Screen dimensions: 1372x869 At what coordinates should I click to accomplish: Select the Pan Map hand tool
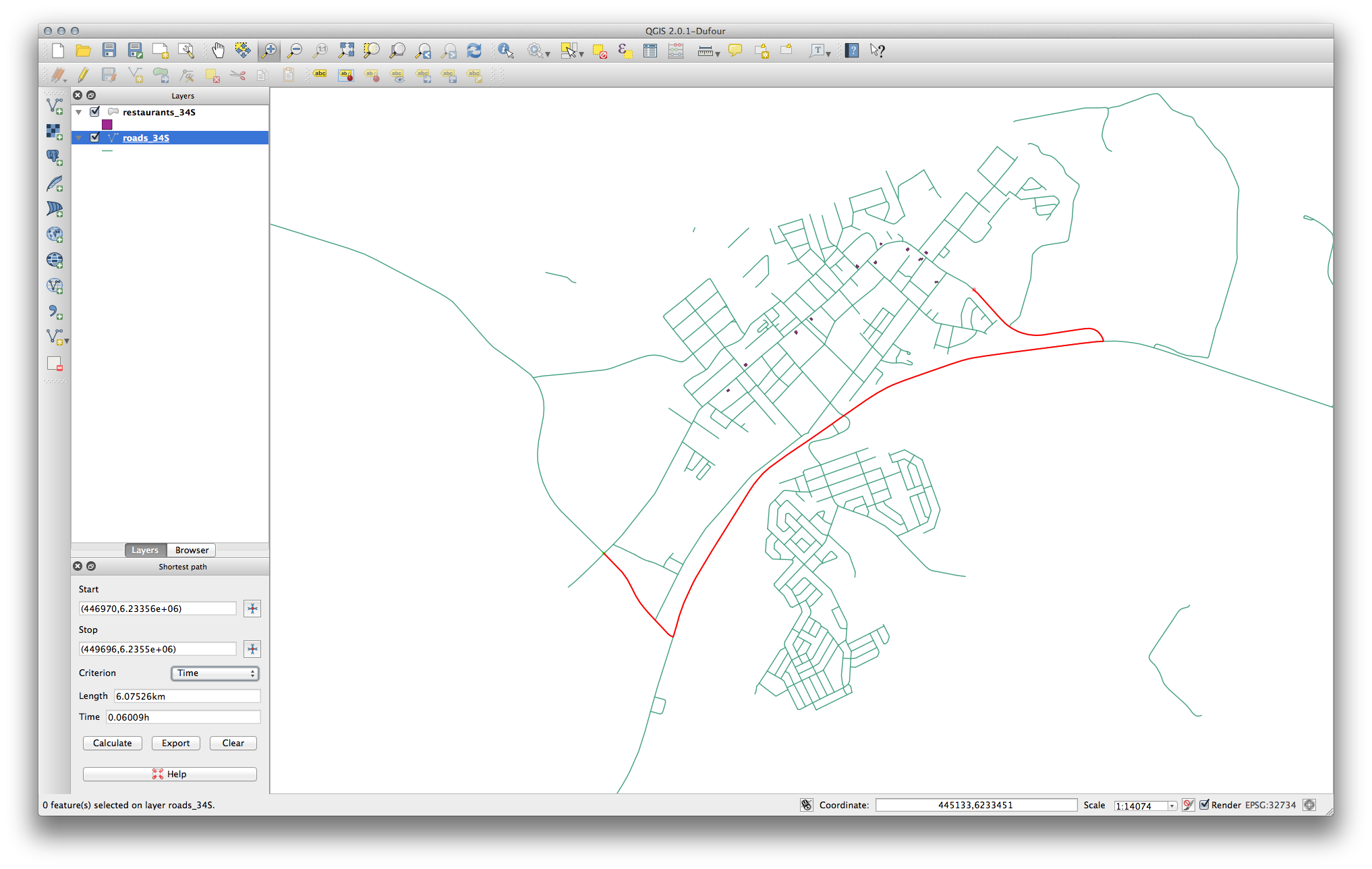coord(218,51)
